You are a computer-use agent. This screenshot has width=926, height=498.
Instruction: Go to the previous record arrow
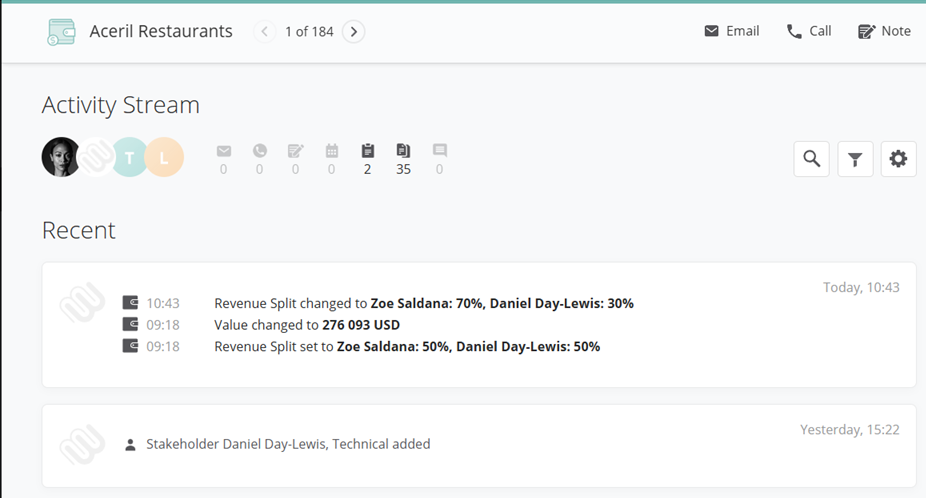click(x=265, y=32)
